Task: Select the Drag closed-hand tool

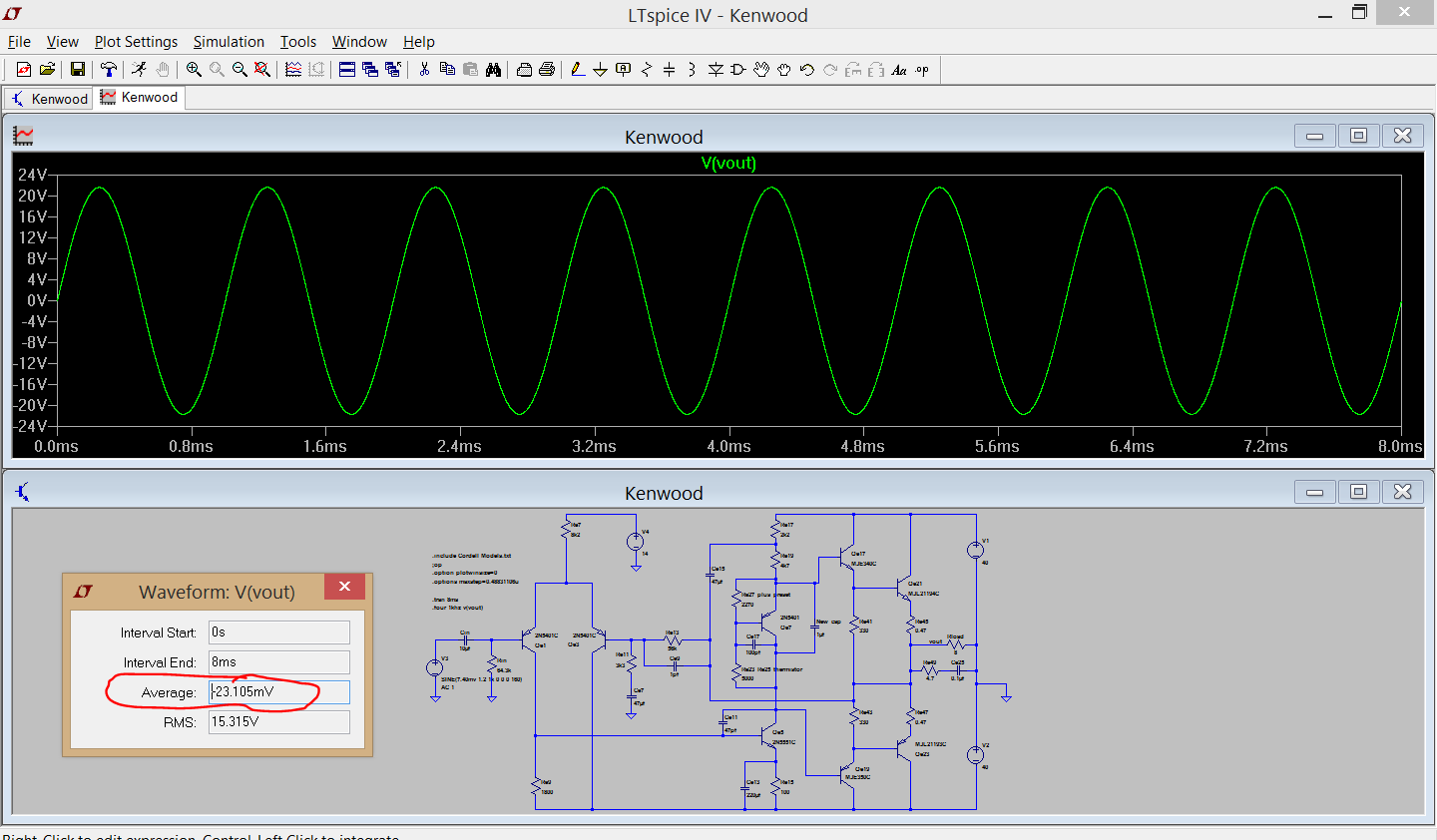Action: click(x=784, y=69)
